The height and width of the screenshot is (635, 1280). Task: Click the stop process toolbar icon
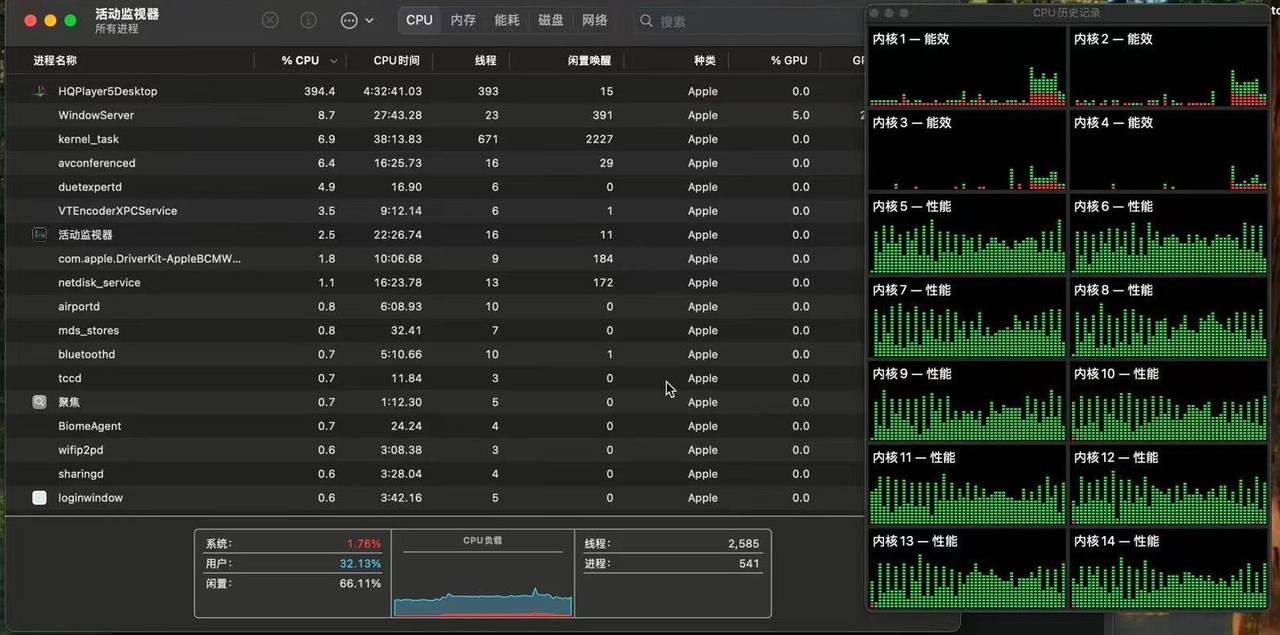tap(270, 20)
